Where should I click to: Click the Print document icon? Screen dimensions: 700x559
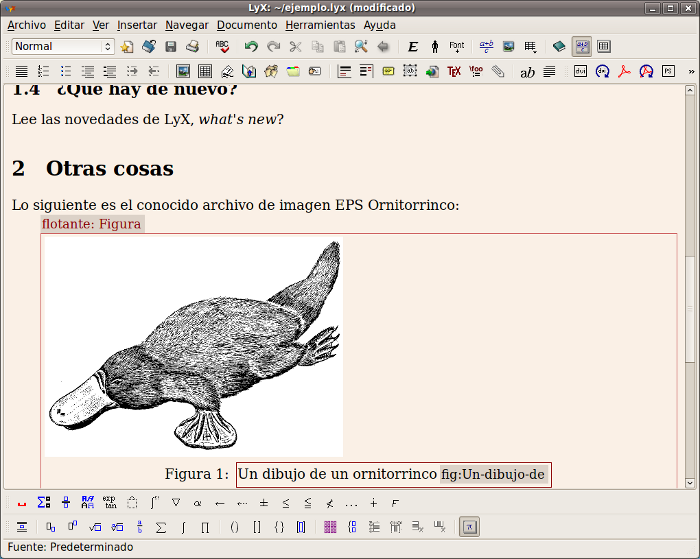pyautogui.click(x=192, y=46)
